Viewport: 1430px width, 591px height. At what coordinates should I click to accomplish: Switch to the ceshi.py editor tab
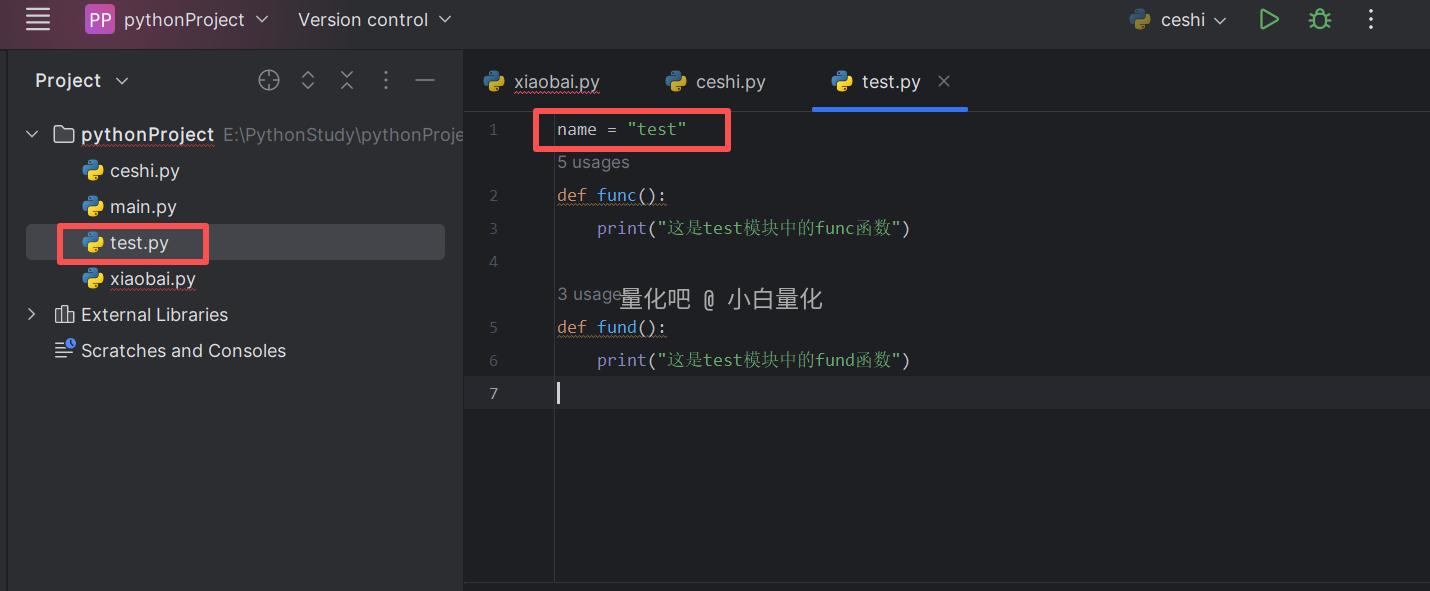716,82
